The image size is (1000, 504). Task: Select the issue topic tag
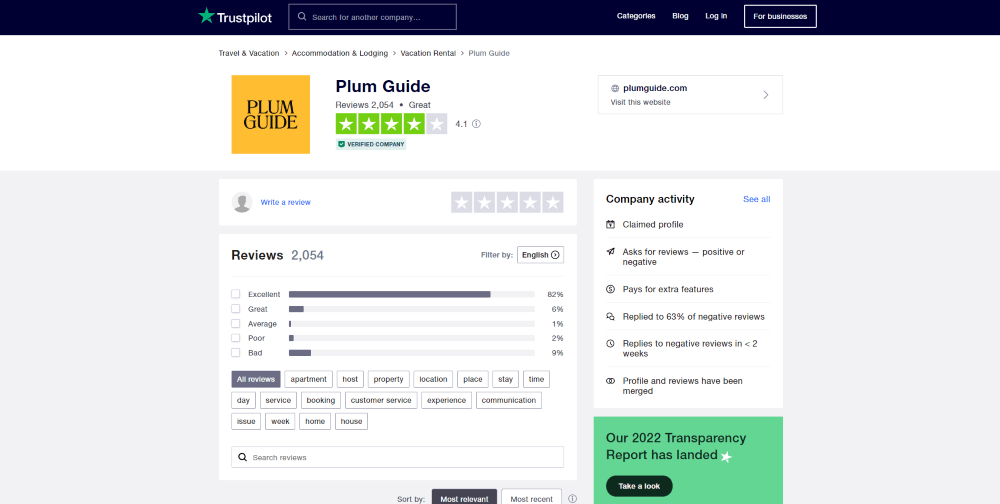246,422
